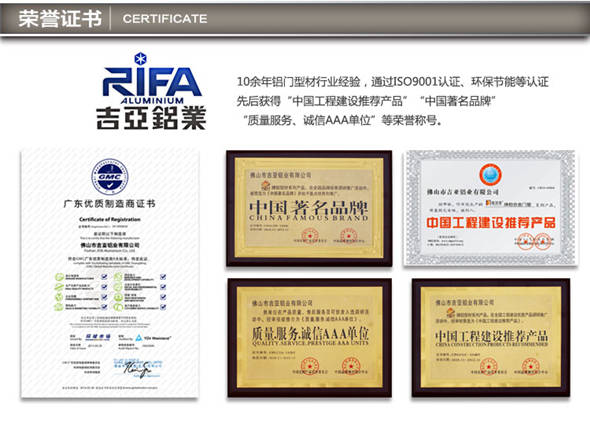Click the RIFA Aluminium logo
Screen dimensions: 590x421
tap(152, 91)
